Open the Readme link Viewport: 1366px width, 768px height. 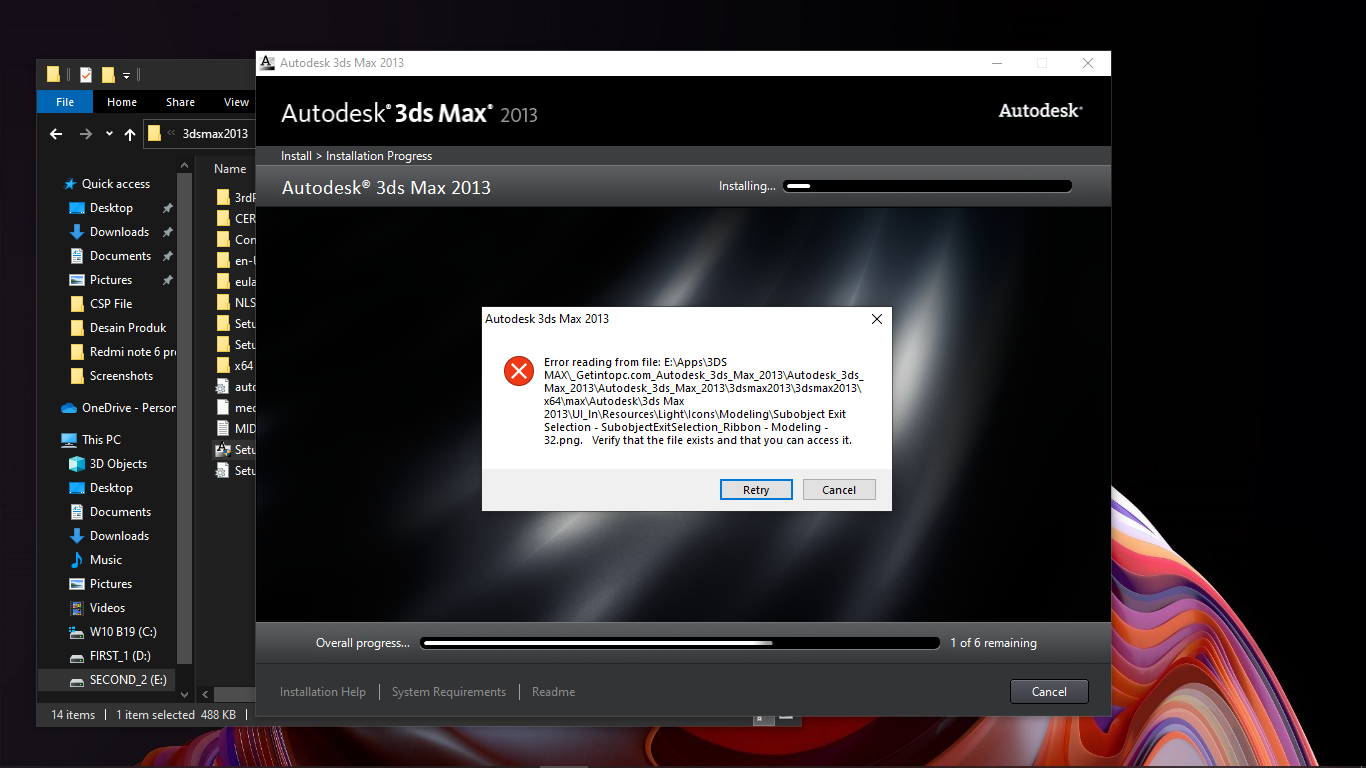pos(553,692)
